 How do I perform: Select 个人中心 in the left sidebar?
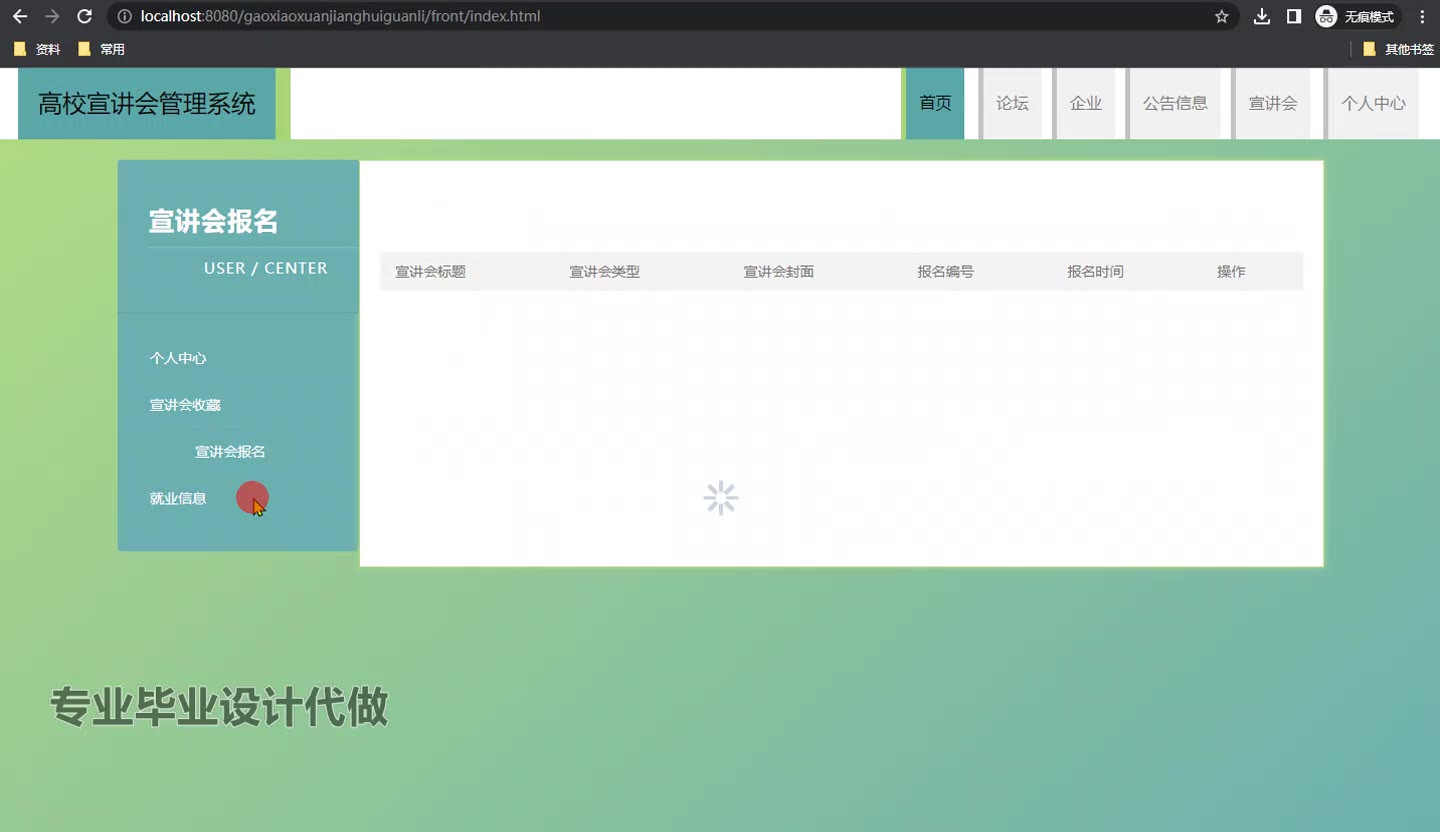point(178,358)
